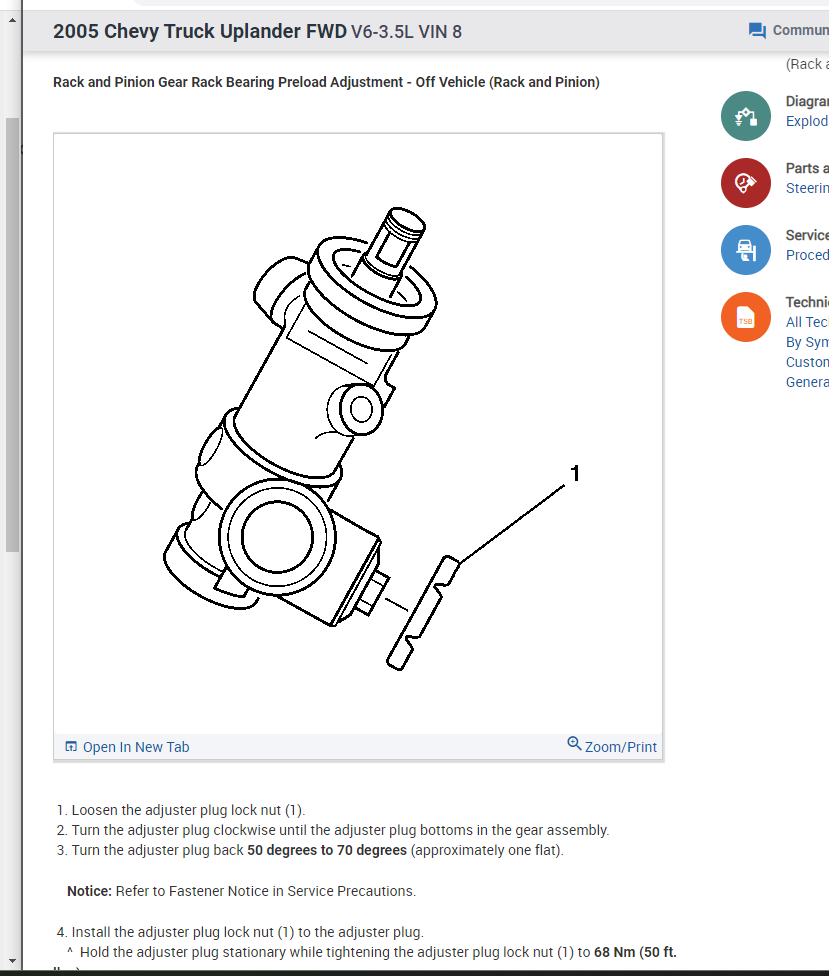
Task: Open the General bulletins link
Action: [x=807, y=382]
